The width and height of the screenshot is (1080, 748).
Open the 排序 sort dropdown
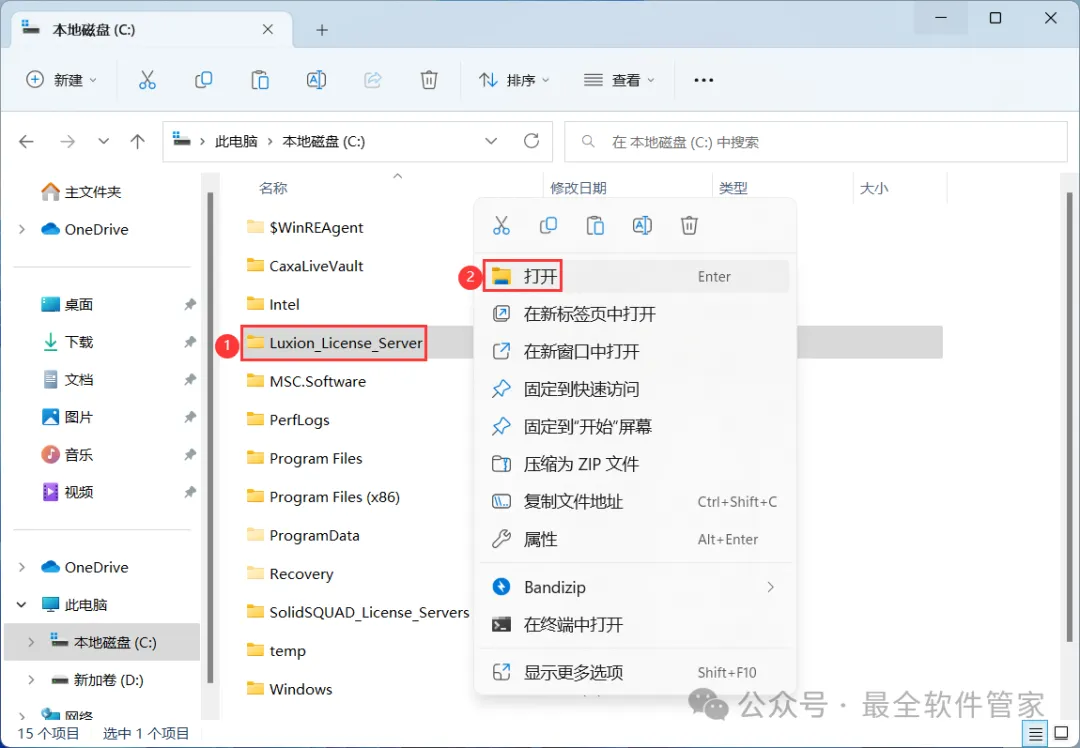pyautogui.click(x=515, y=80)
